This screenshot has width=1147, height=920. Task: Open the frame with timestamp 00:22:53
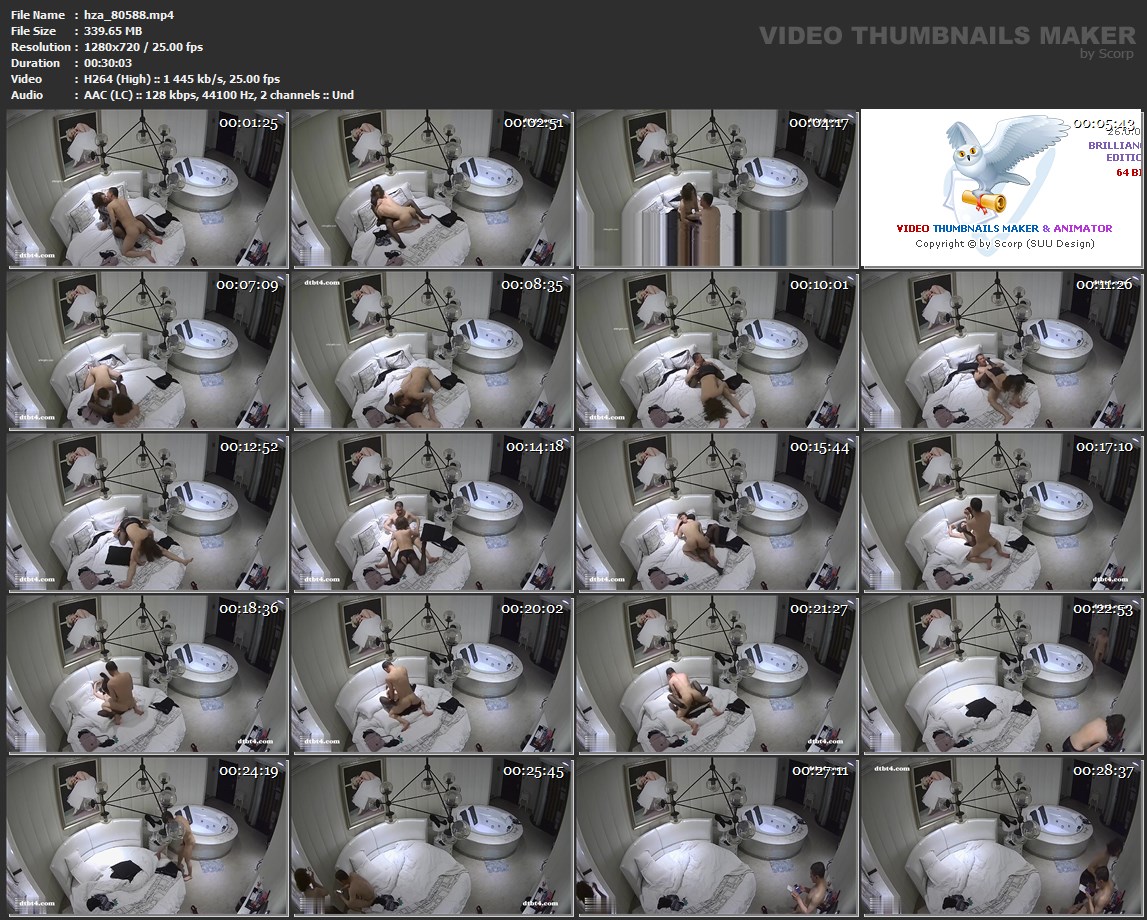[x=1003, y=675]
